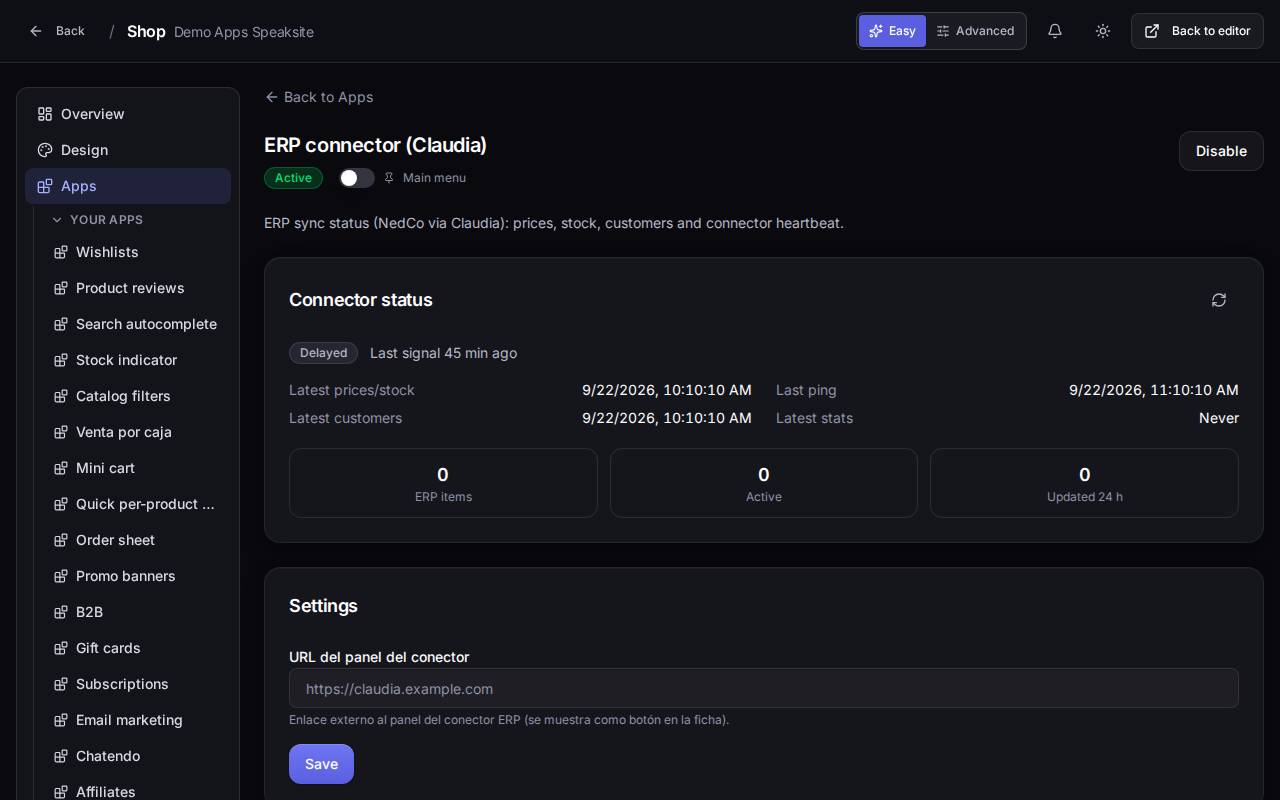
Task: Open the Search autocomplete app
Action: (136, 324)
